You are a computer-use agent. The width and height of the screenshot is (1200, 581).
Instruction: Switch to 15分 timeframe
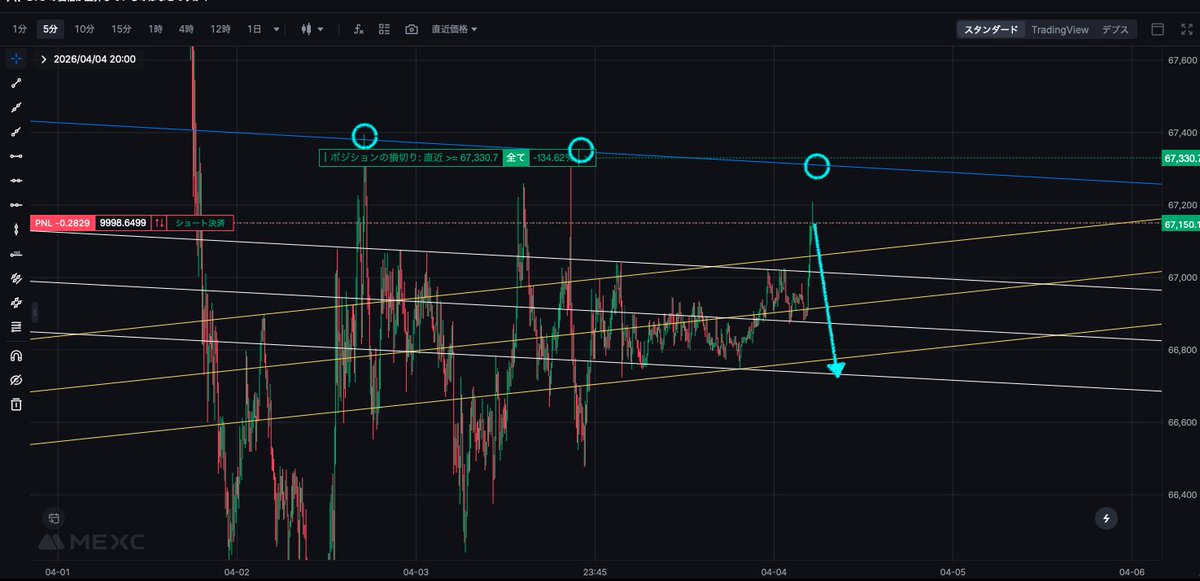click(121, 29)
